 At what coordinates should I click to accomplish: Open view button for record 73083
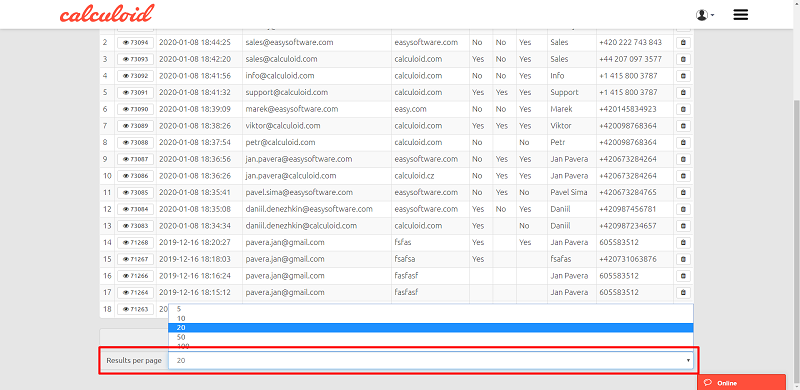tap(135, 226)
